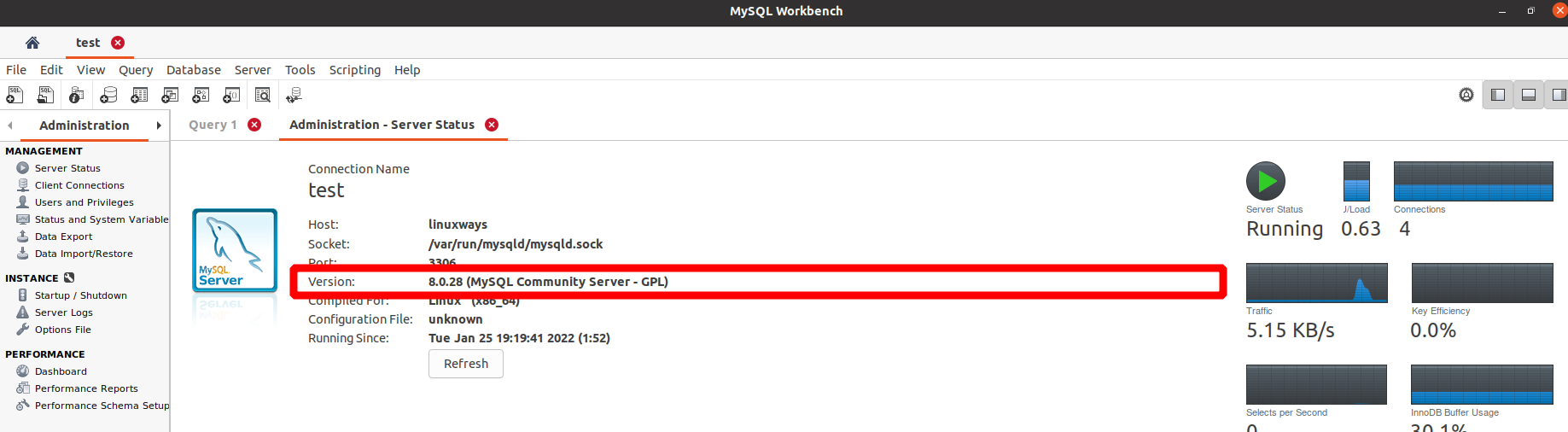Screen dimensions: 1568x432
Task: Toggle the left sidebar panel
Action: (1498, 95)
